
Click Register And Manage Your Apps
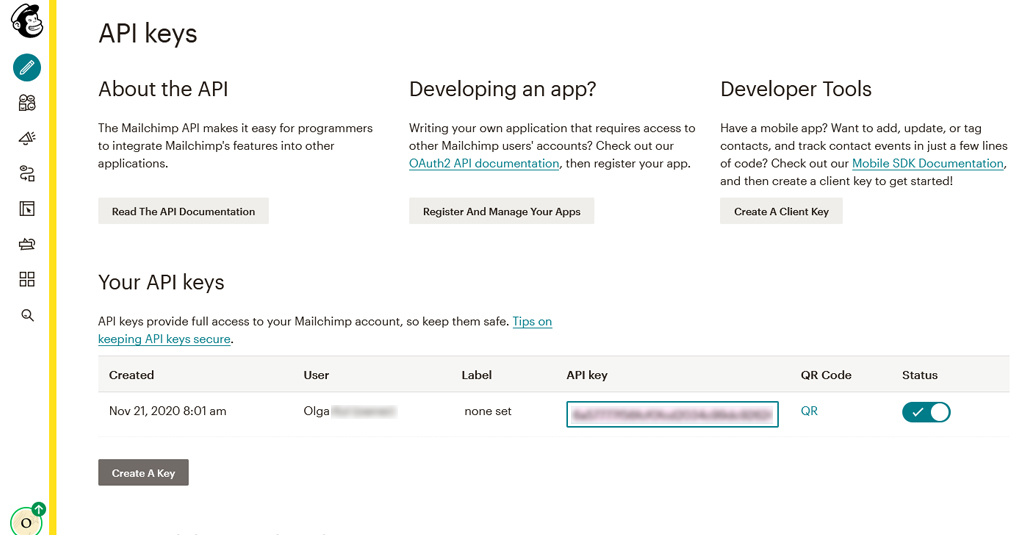coord(501,211)
